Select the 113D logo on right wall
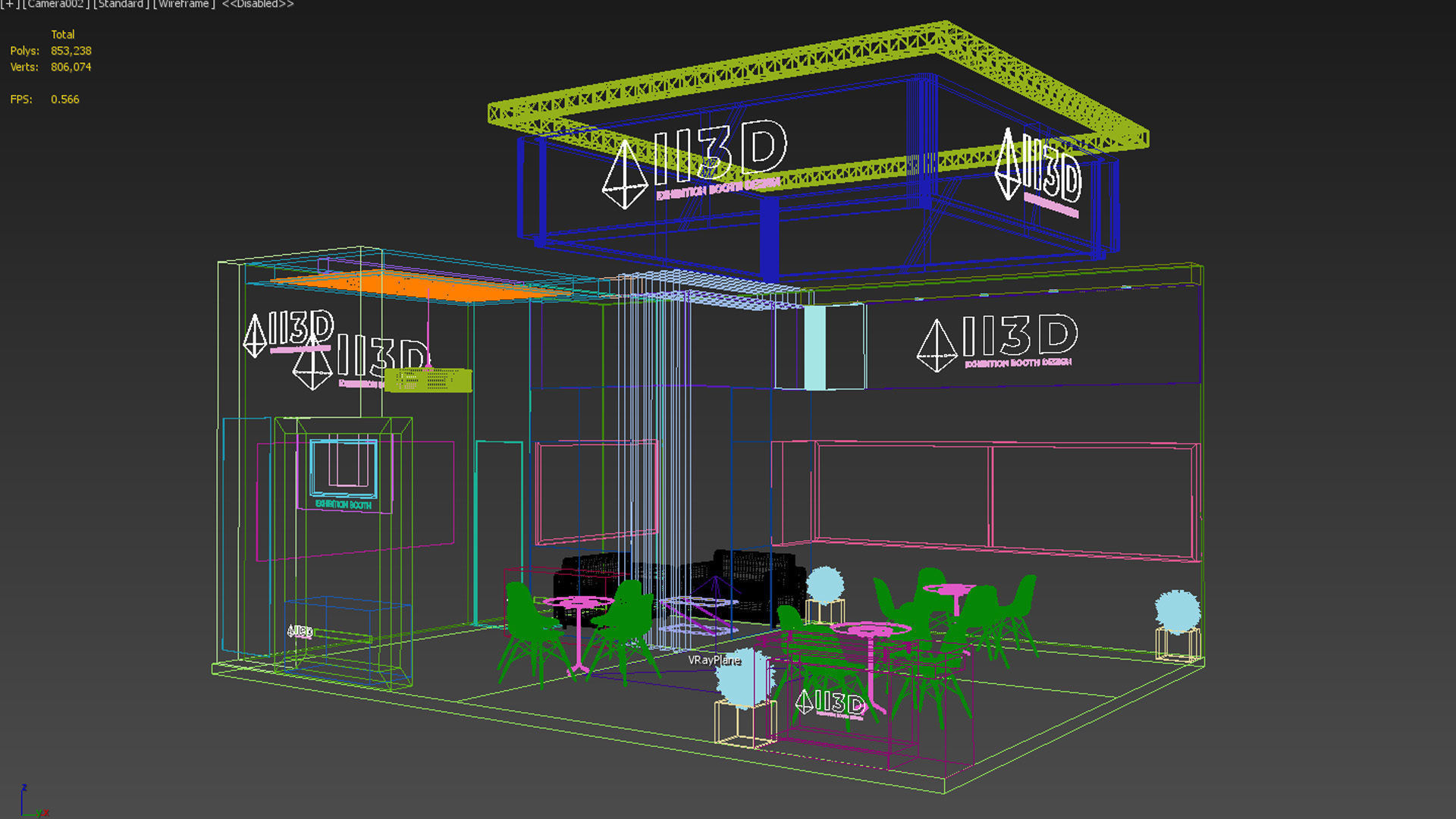Viewport: 1456px width, 819px height. click(x=998, y=342)
